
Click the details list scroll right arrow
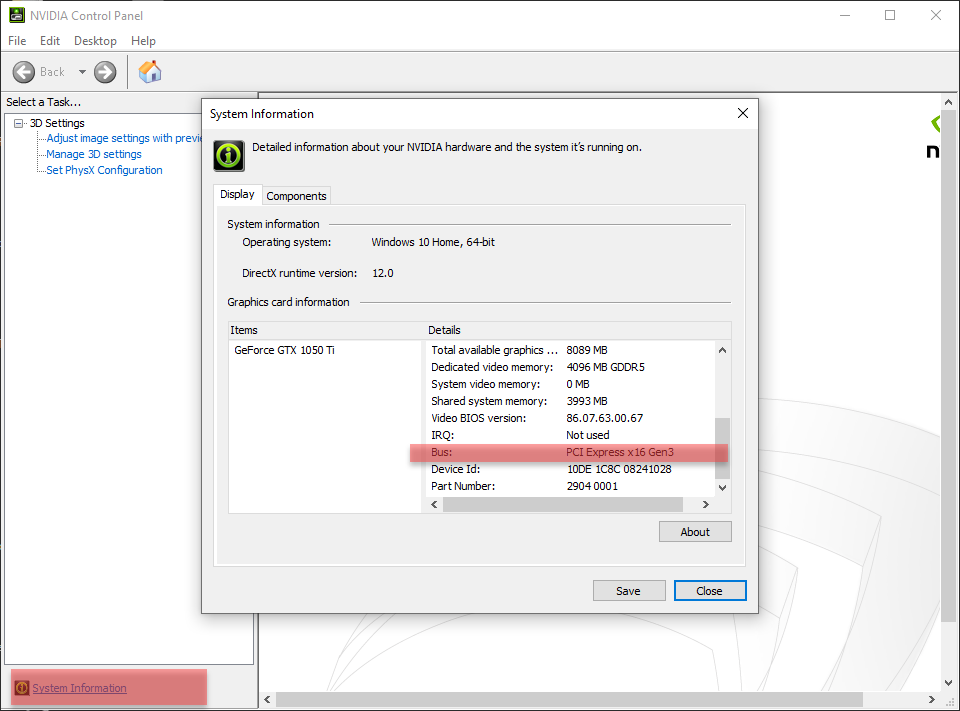pos(706,505)
